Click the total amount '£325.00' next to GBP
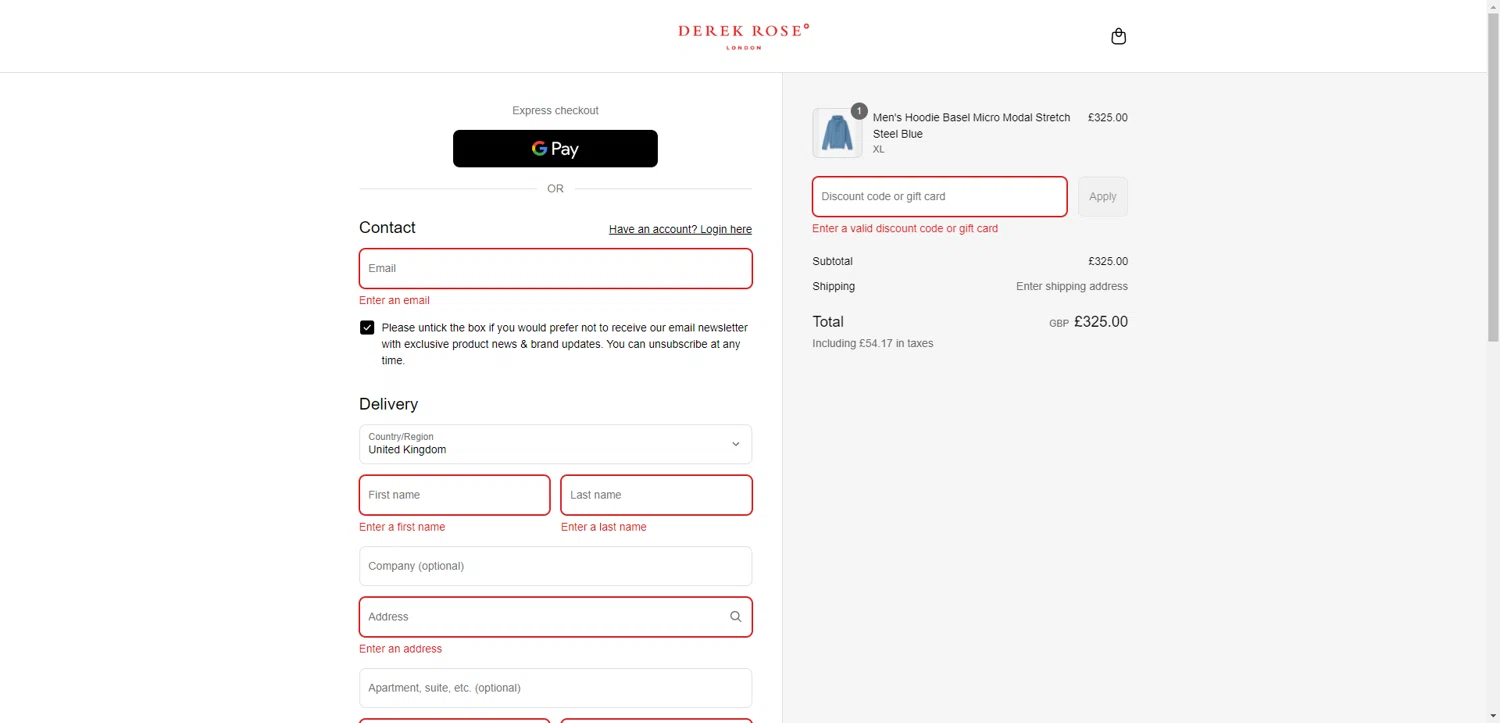Image resolution: width=1500 pixels, height=723 pixels. point(1101,322)
